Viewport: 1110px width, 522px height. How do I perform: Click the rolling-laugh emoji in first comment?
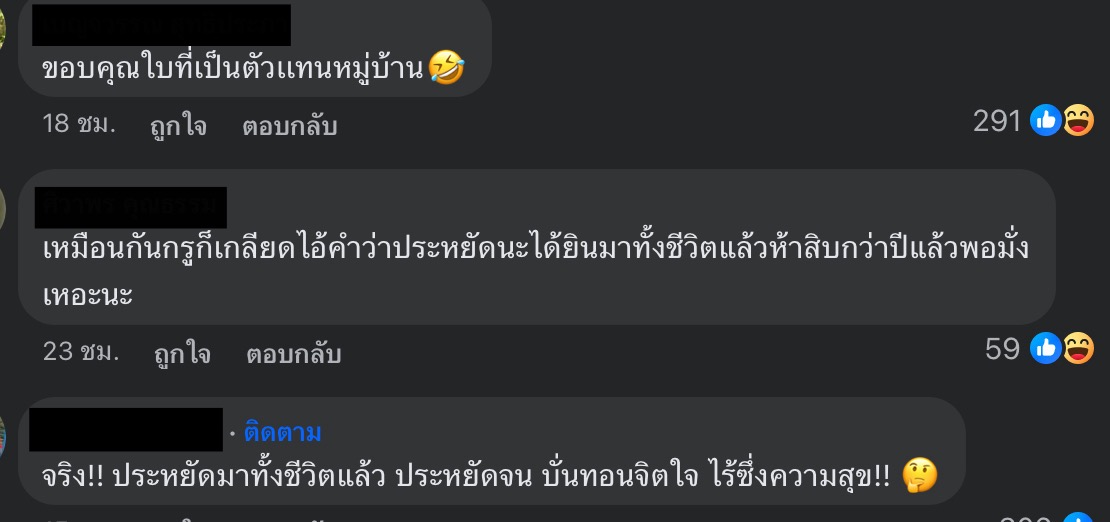(x=447, y=69)
